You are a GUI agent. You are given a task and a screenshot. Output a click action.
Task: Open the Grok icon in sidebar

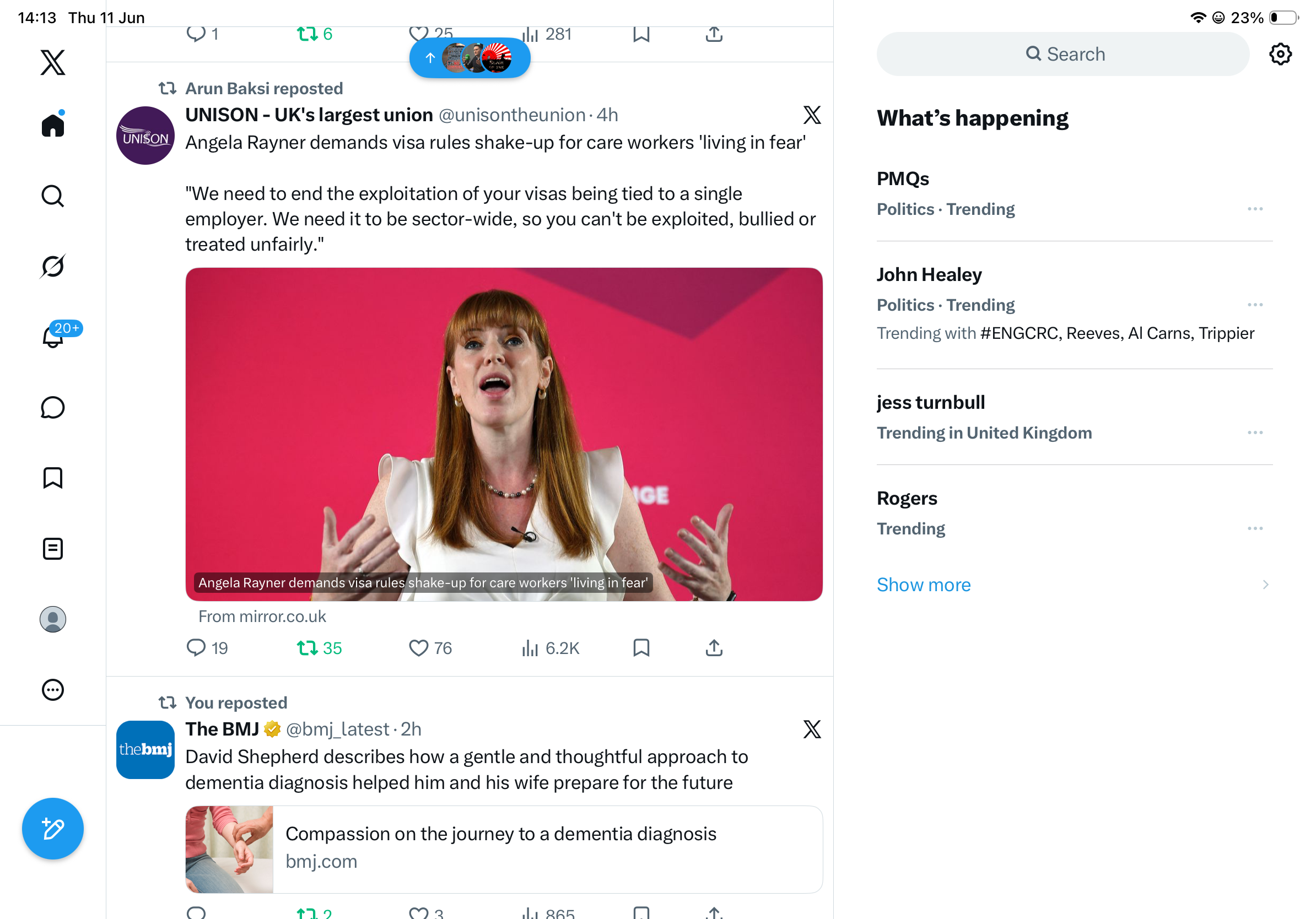pos(53,267)
